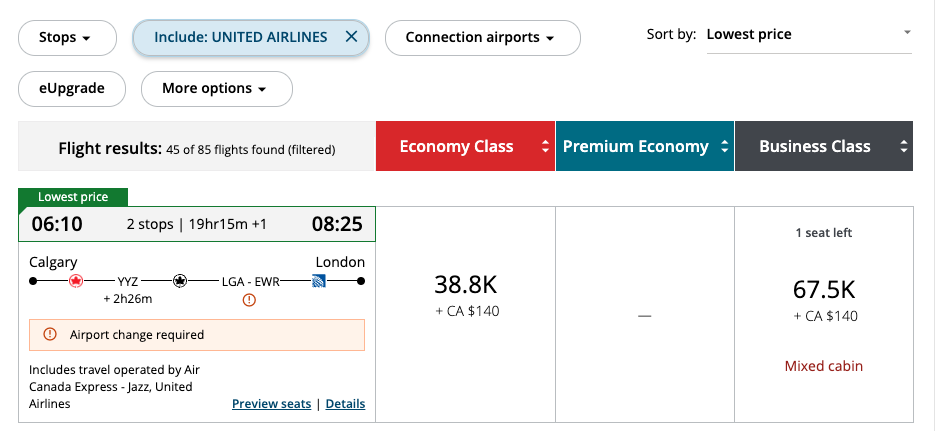Toggle the Include: UNITED AIRLINES filter chip
Screen dimensions: 935x431
pyautogui.click(x=240, y=37)
